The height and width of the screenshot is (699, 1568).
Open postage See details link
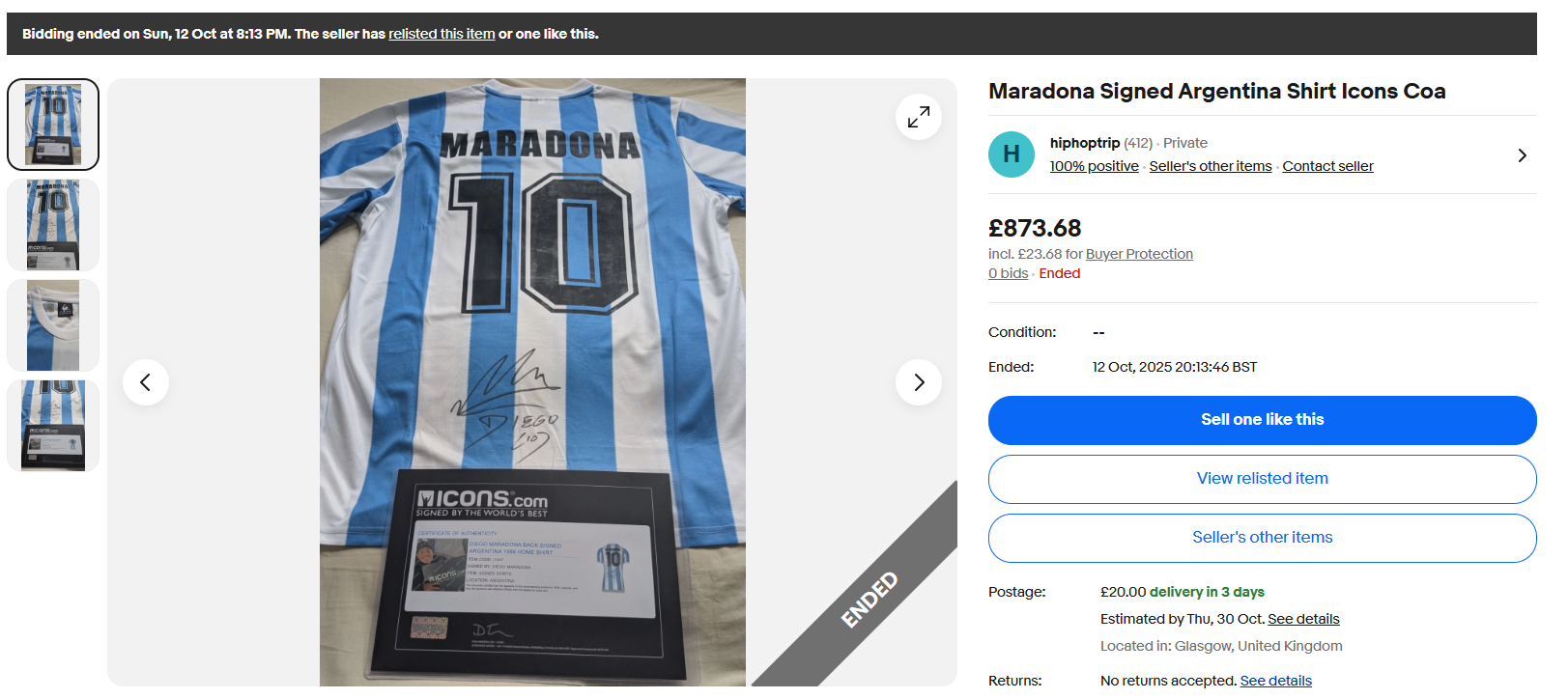coord(1303,619)
